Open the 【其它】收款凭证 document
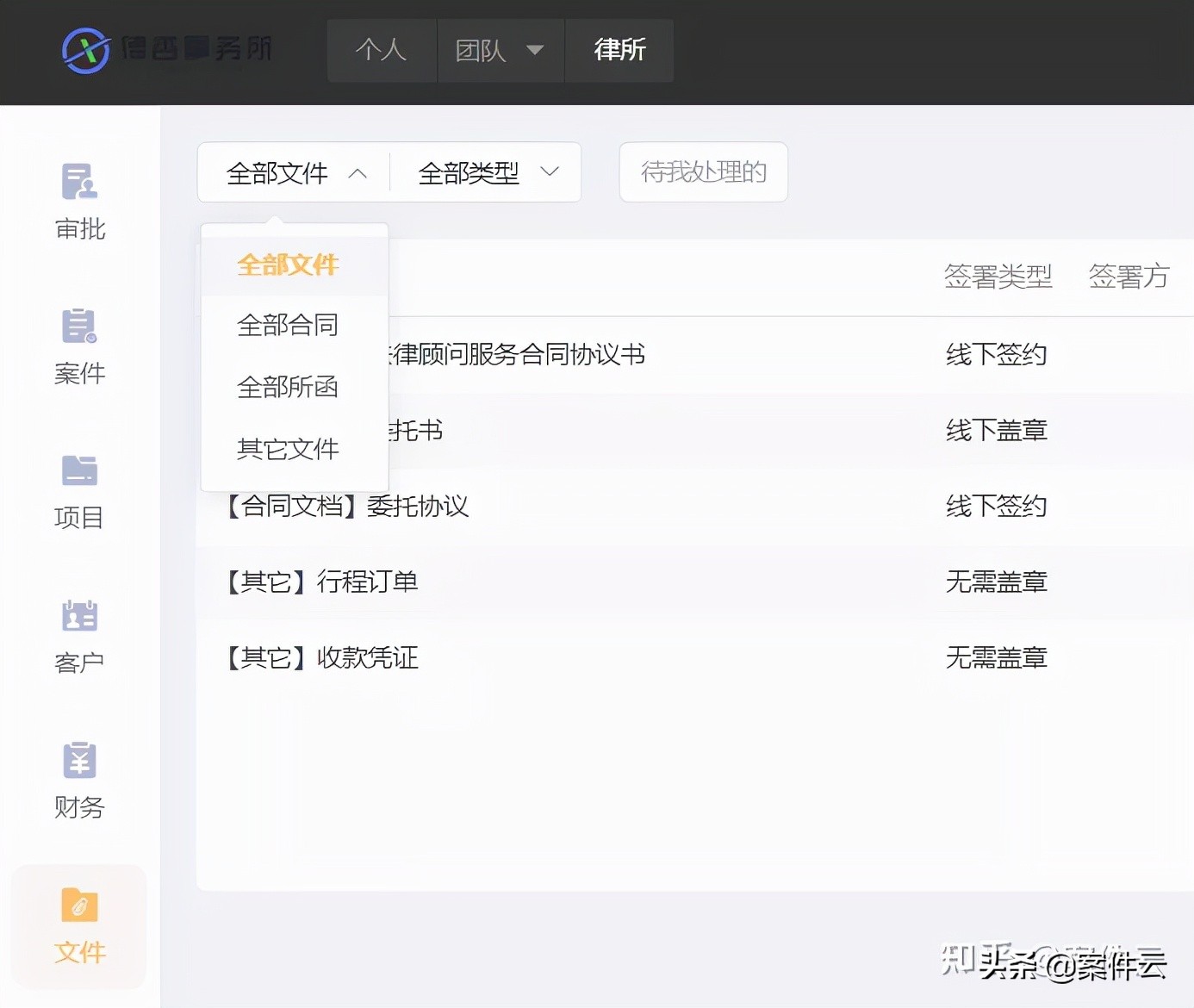The width and height of the screenshot is (1194, 1008). point(320,657)
